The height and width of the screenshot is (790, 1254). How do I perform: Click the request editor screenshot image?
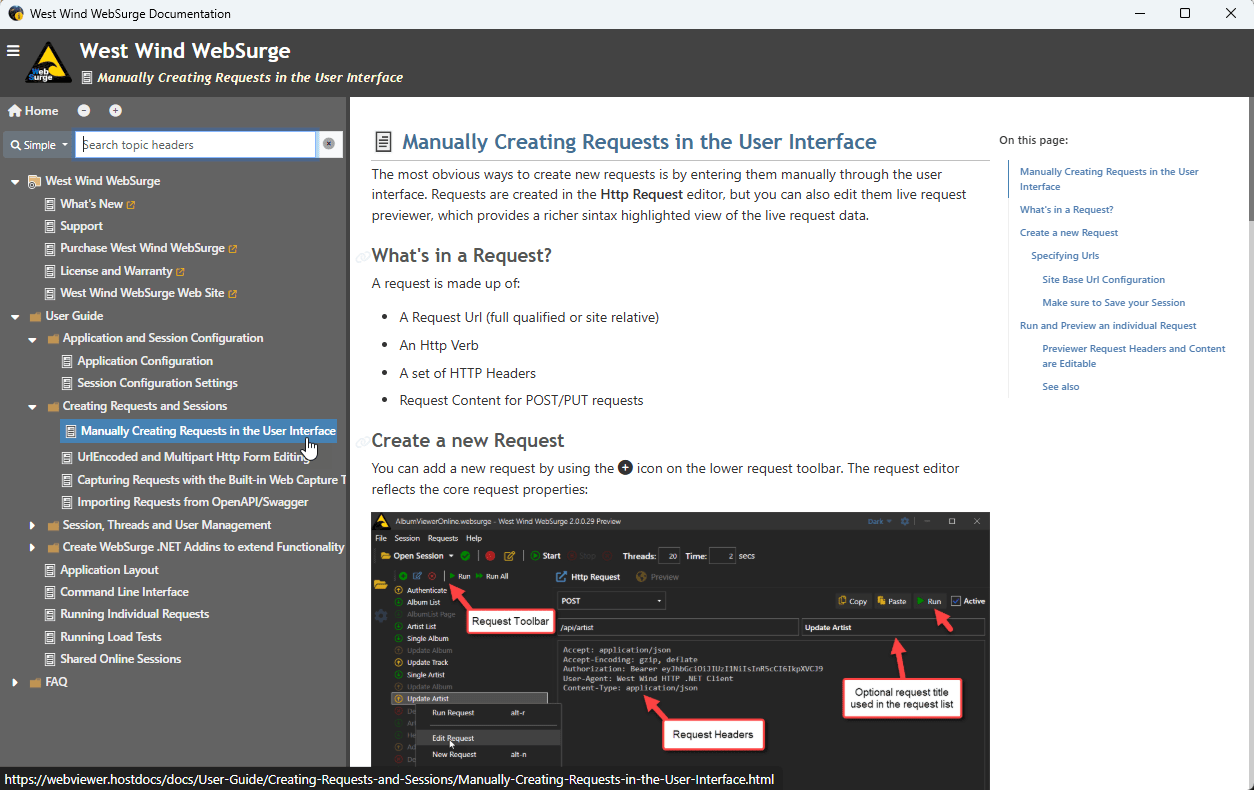(680, 650)
